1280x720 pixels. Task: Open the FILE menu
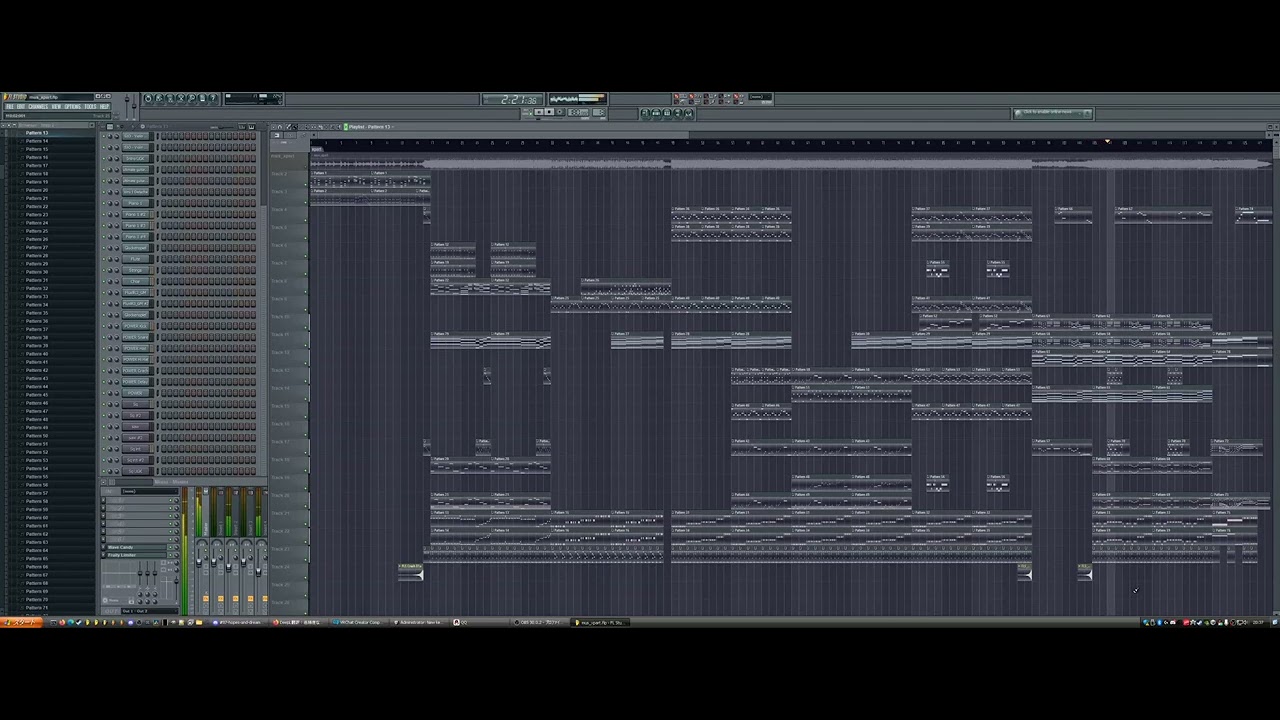[x=10, y=107]
